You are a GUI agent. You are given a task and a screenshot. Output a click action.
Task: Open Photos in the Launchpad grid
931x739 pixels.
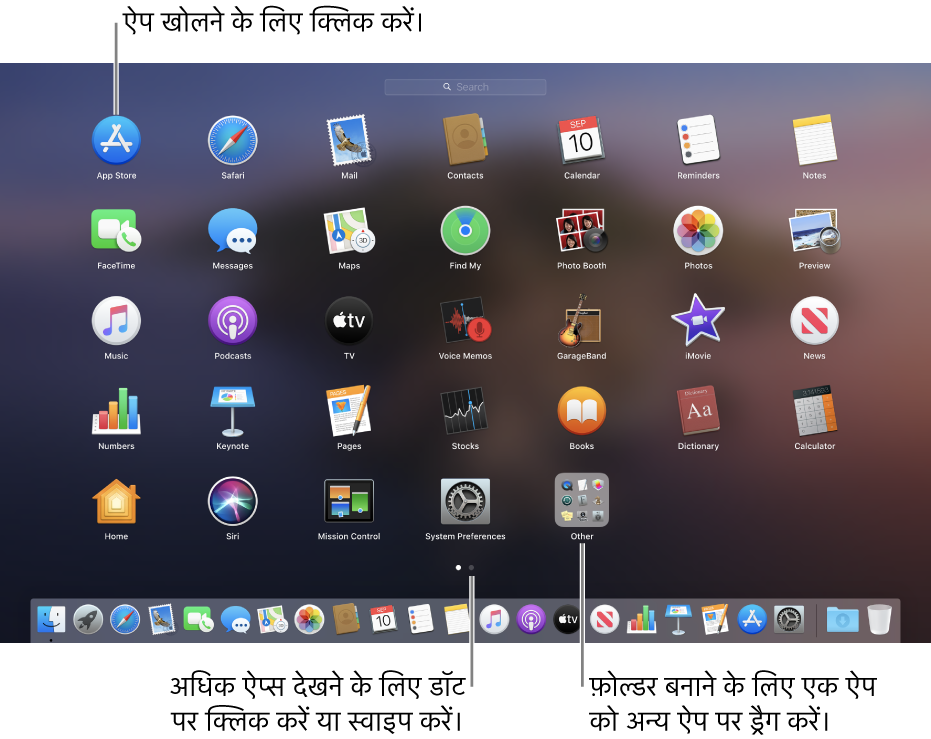point(698,230)
